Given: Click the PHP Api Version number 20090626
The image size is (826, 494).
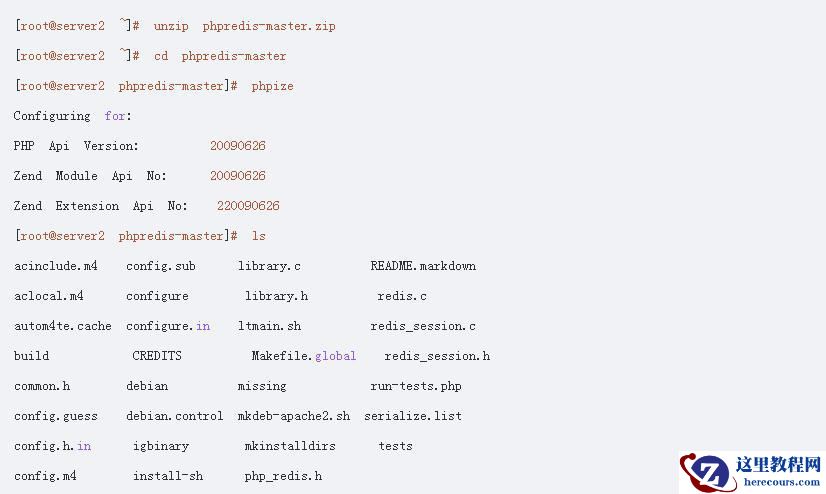Looking at the screenshot, I should click(x=238, y=146).
